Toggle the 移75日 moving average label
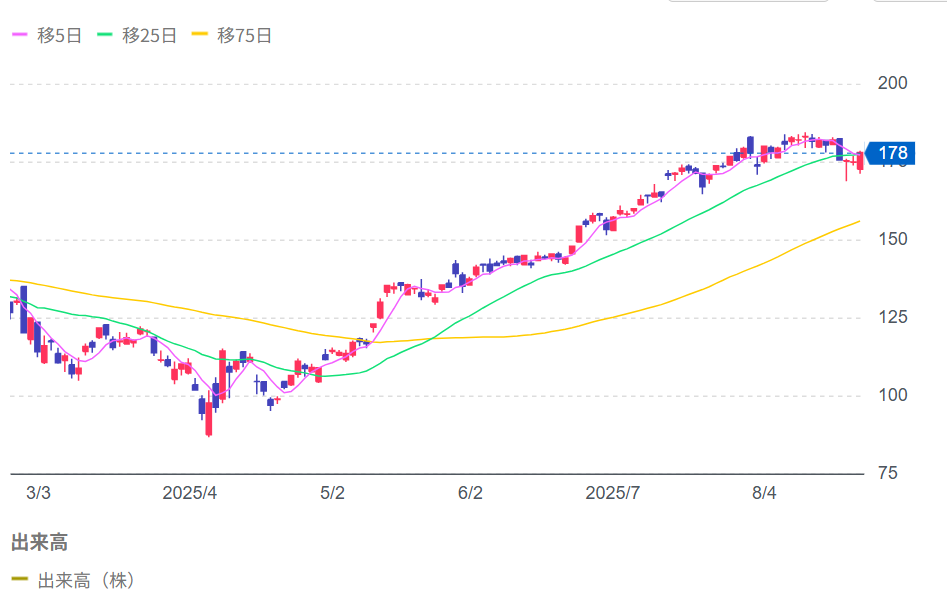The image size is (947, 589). [x=244, y=35]
